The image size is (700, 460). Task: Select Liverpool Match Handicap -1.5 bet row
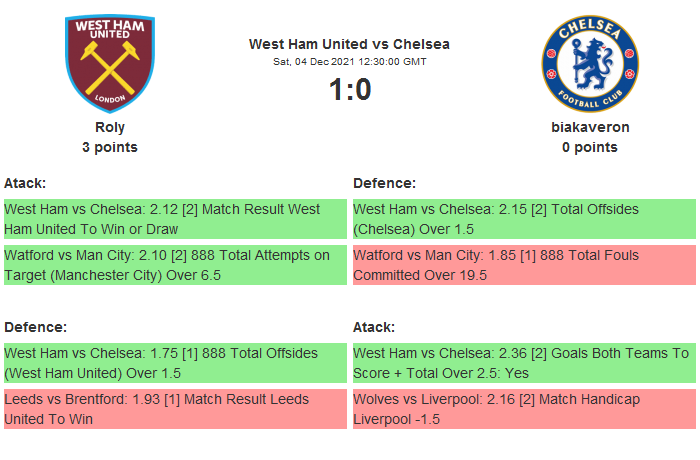[524, 409]
